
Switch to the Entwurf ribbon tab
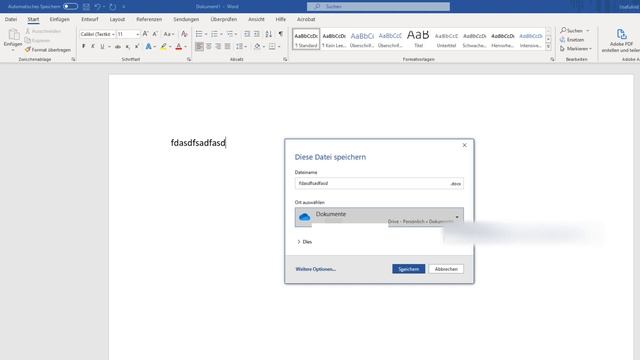[x=89, y=19]
